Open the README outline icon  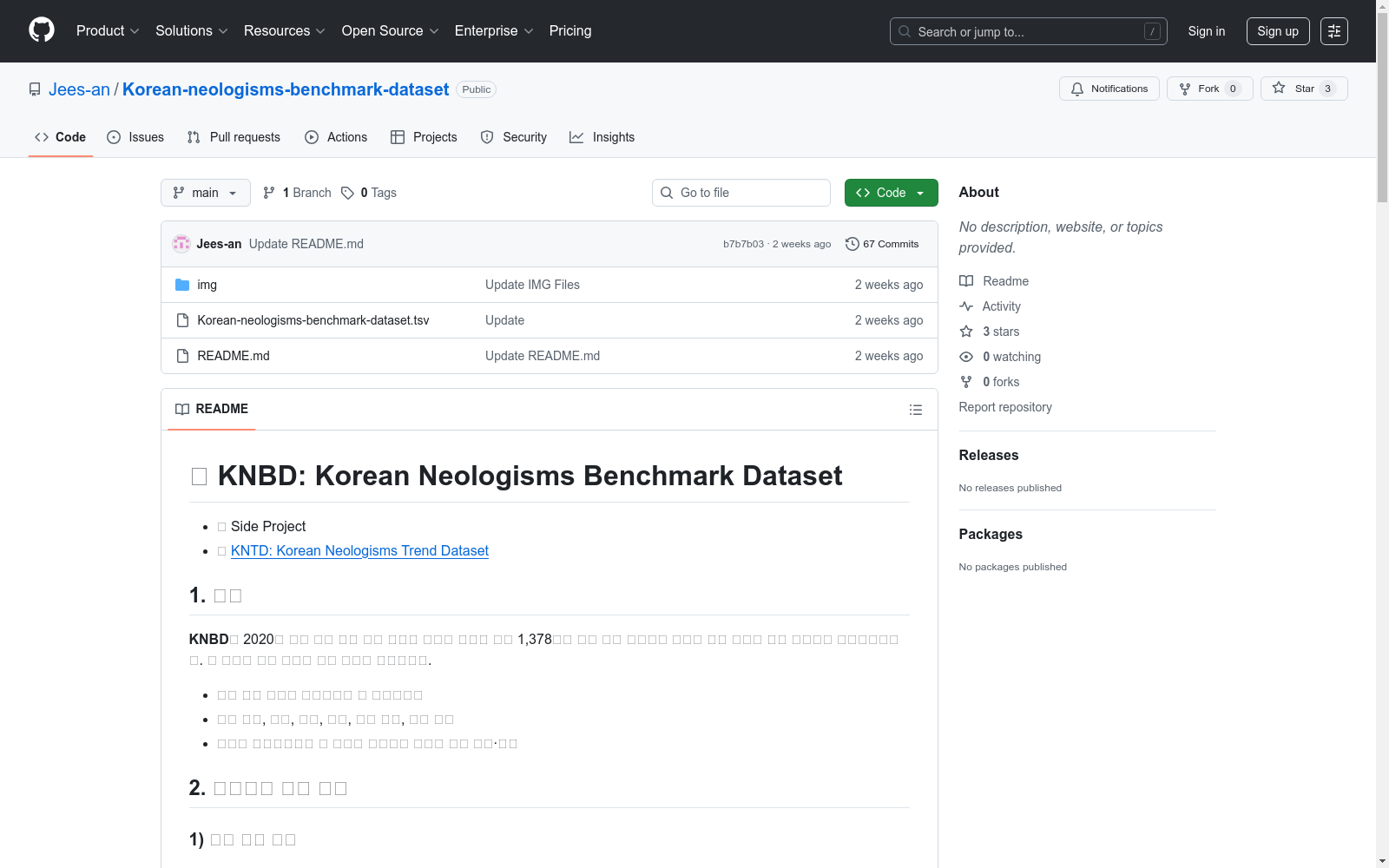916,410
